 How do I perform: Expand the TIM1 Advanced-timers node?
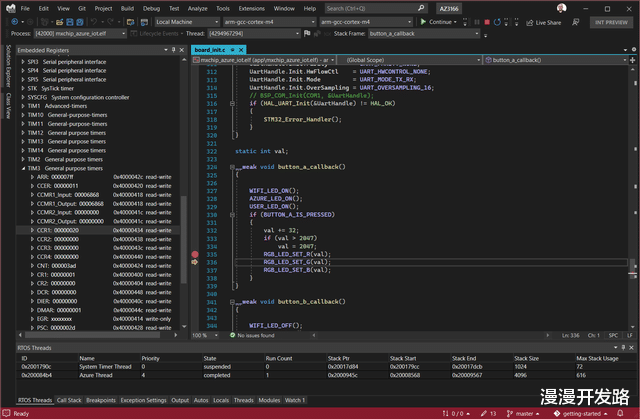point(23,106)
